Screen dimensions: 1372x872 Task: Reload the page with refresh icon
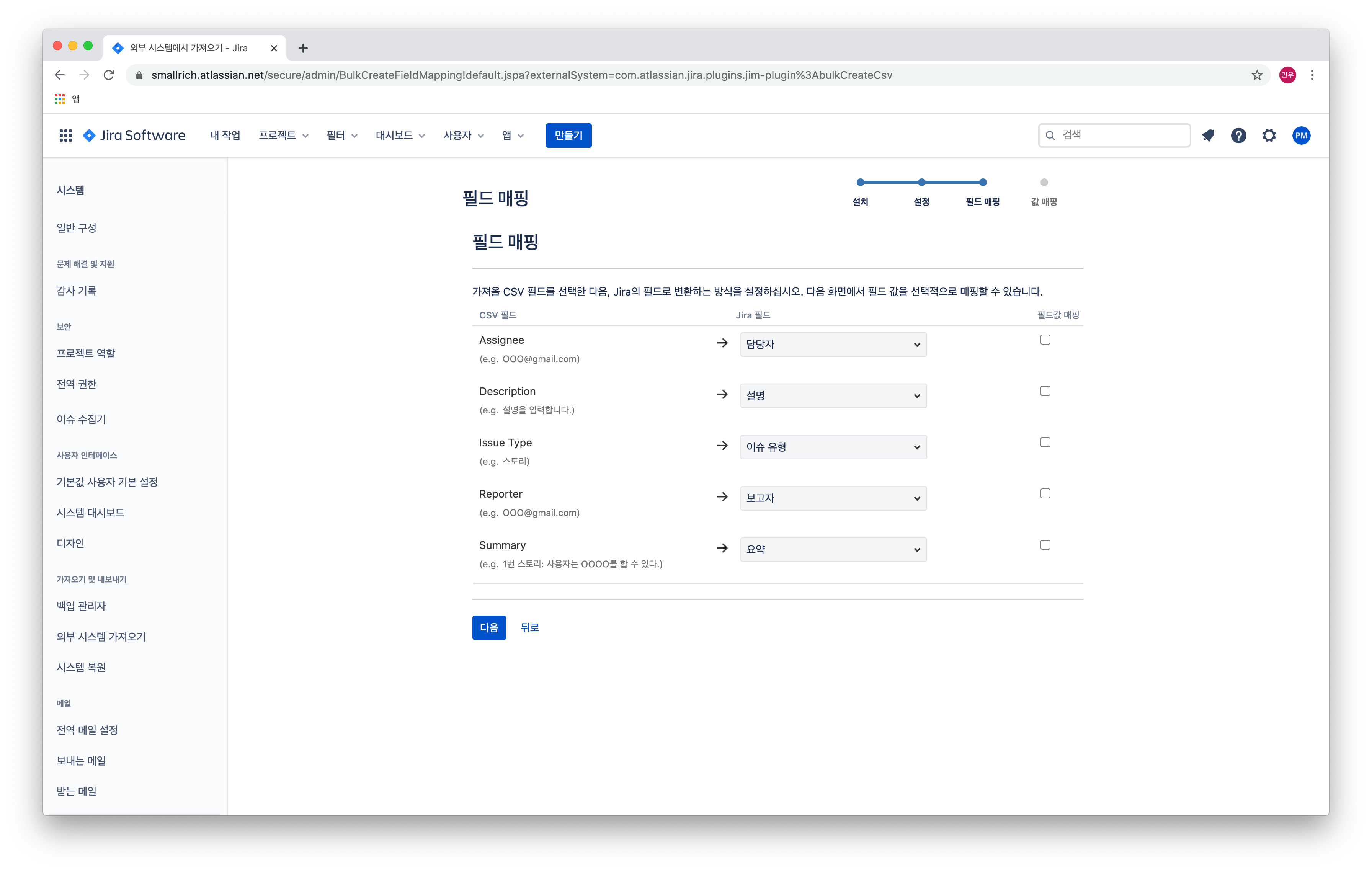coord(109,75)
